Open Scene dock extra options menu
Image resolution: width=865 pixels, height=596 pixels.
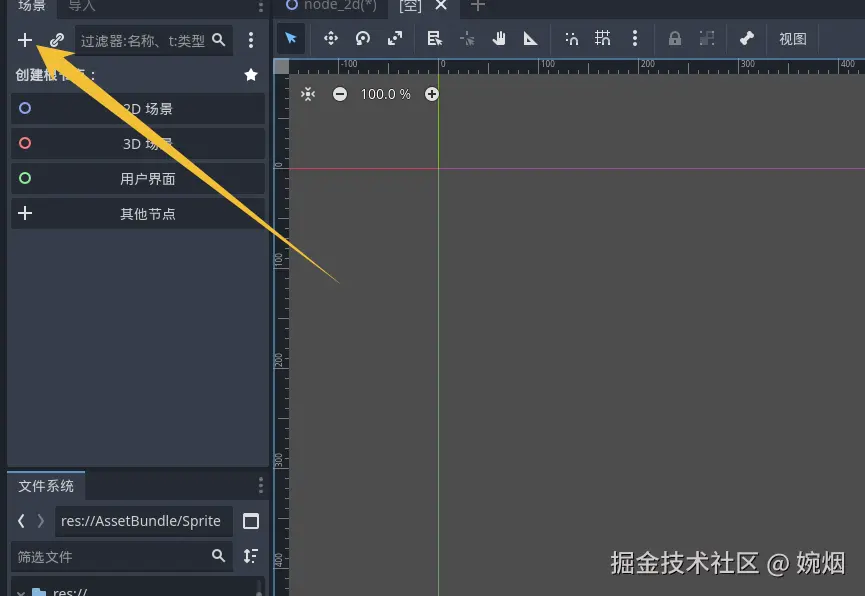click(x=251, y=40)
